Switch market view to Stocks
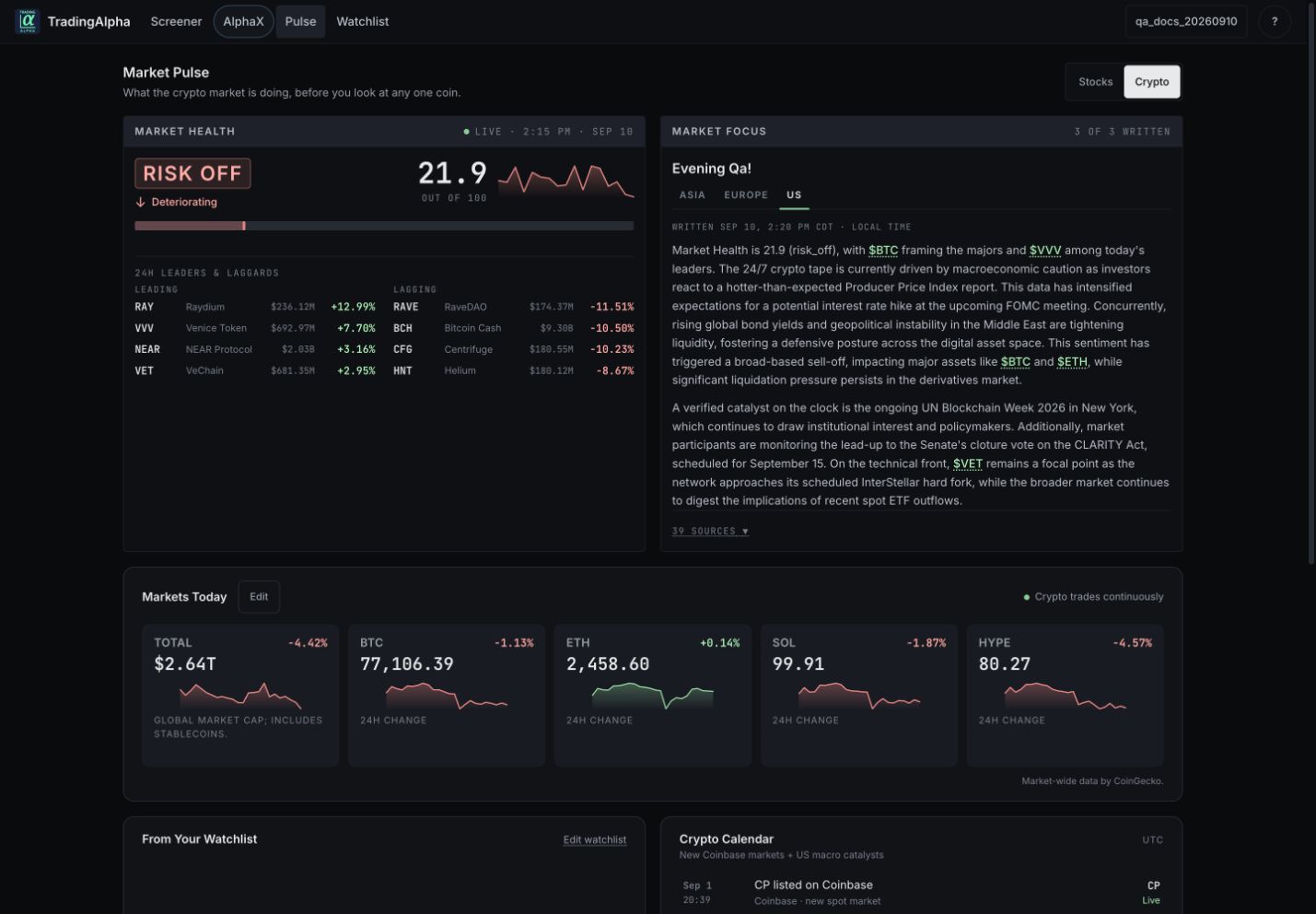1316x914 pixels. [1095, 82]
